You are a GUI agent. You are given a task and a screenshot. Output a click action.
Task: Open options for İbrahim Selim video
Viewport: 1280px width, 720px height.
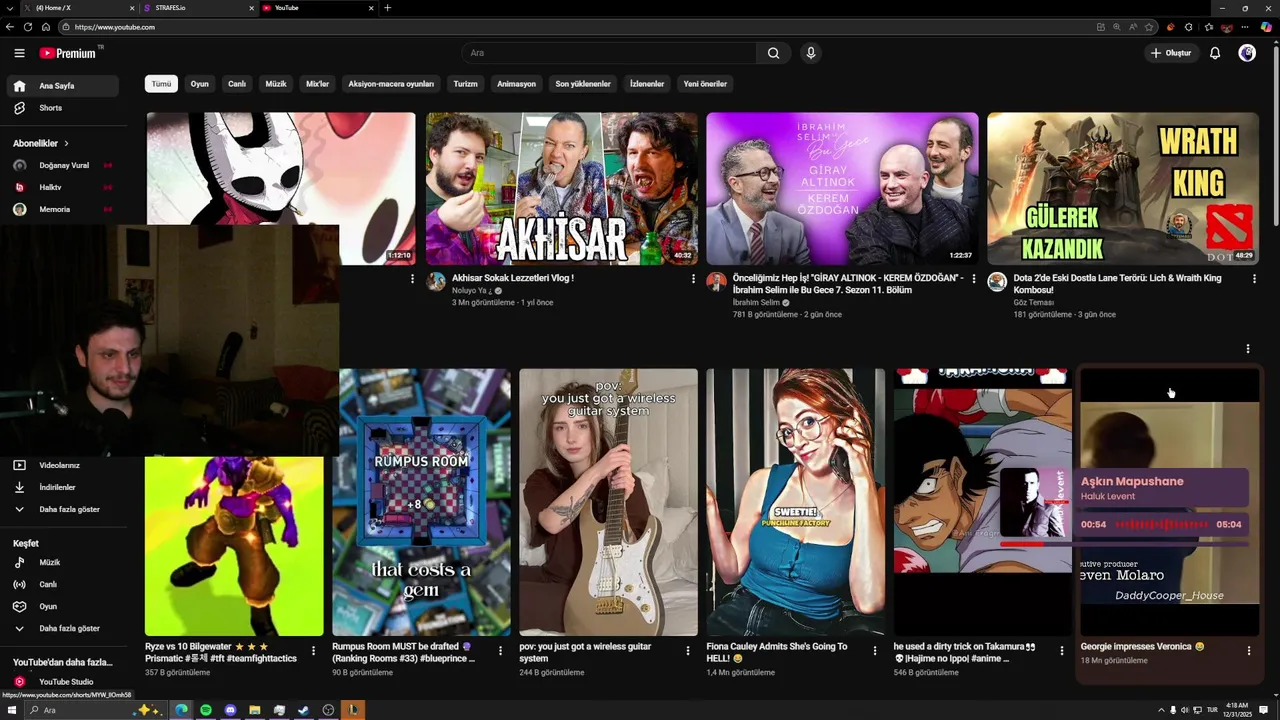[974, 279]
